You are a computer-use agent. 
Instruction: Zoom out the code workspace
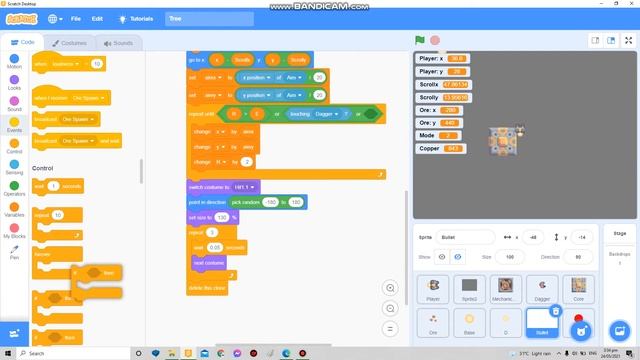tap(390, 309)
